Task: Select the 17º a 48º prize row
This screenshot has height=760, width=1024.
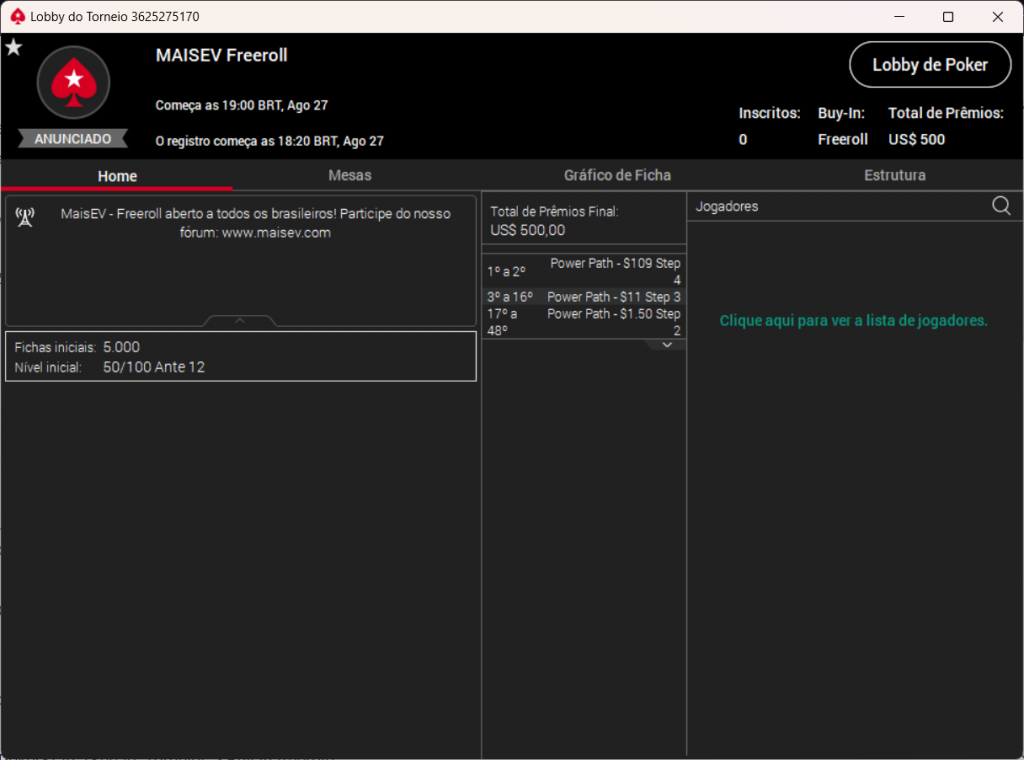Action: (584, 322)
